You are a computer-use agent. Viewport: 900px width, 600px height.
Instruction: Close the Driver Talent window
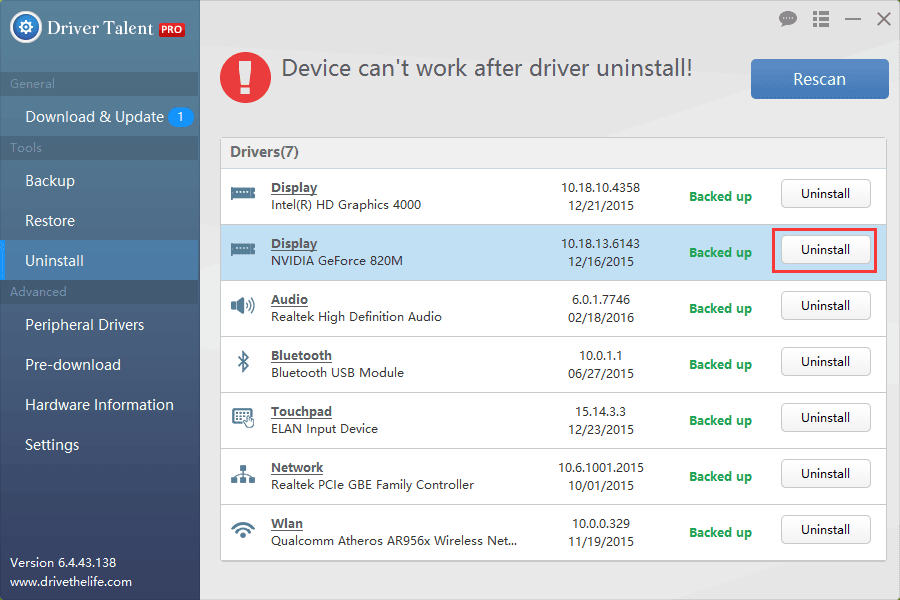tap(884, 19)
